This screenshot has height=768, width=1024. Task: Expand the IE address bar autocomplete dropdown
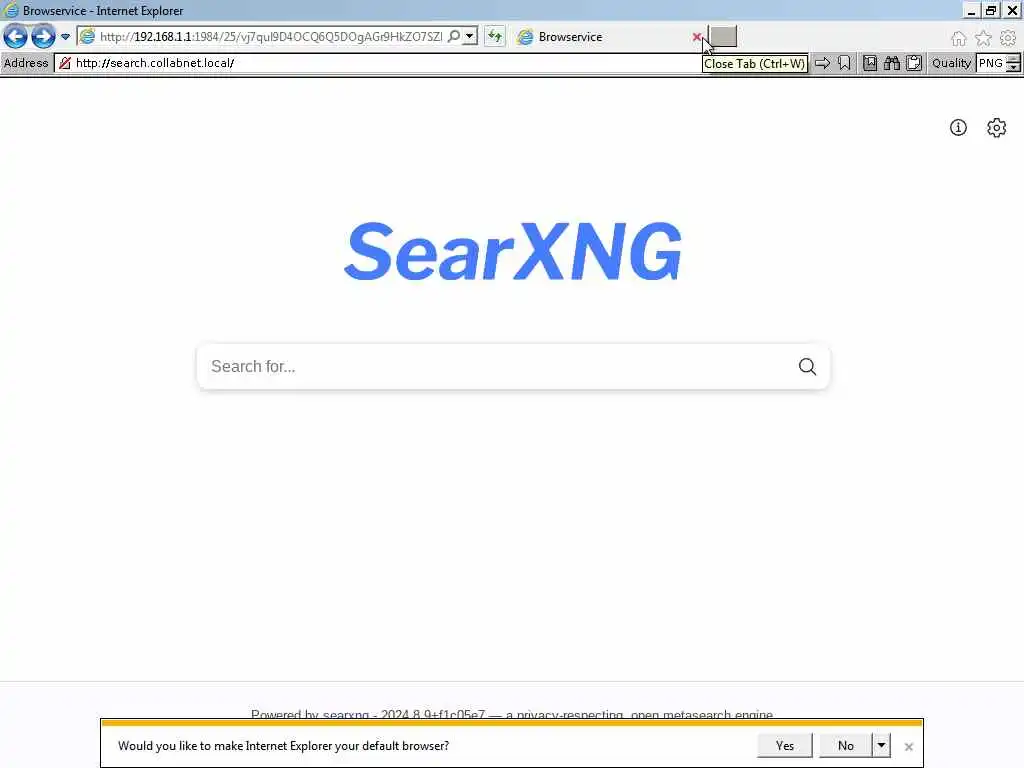[x=470, y=36]
